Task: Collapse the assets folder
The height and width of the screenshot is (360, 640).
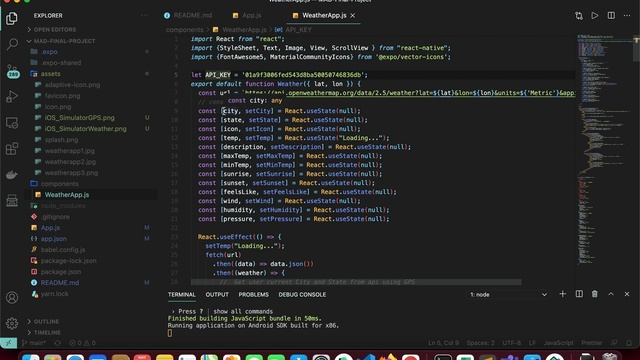Action: [x=50, y=74]
